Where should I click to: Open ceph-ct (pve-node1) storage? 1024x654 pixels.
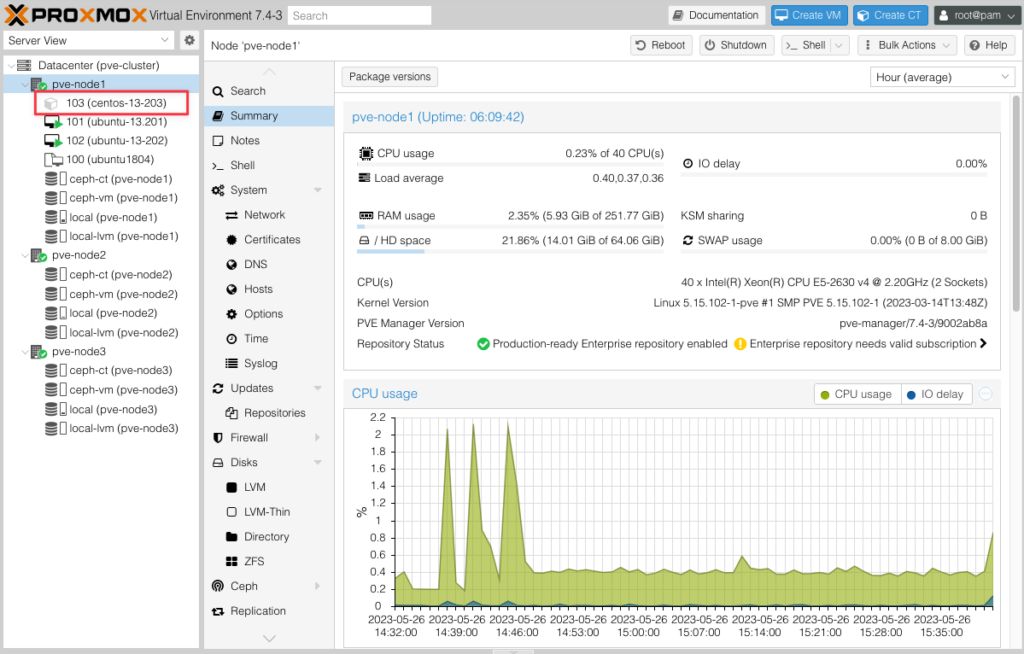pos(121,179)
